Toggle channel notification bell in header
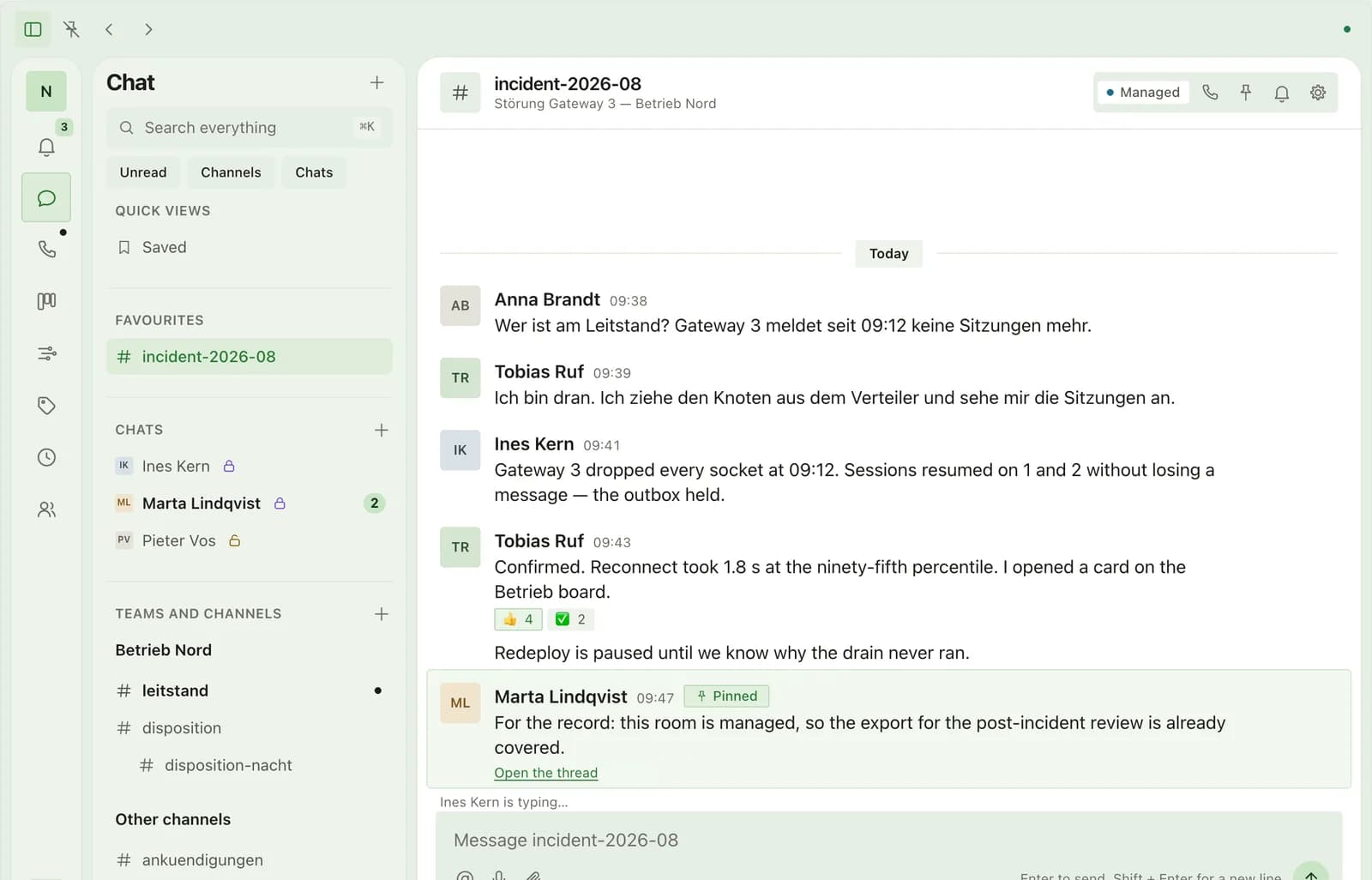The height and width of the screenshot is (880, 1372). (1282, 92)
